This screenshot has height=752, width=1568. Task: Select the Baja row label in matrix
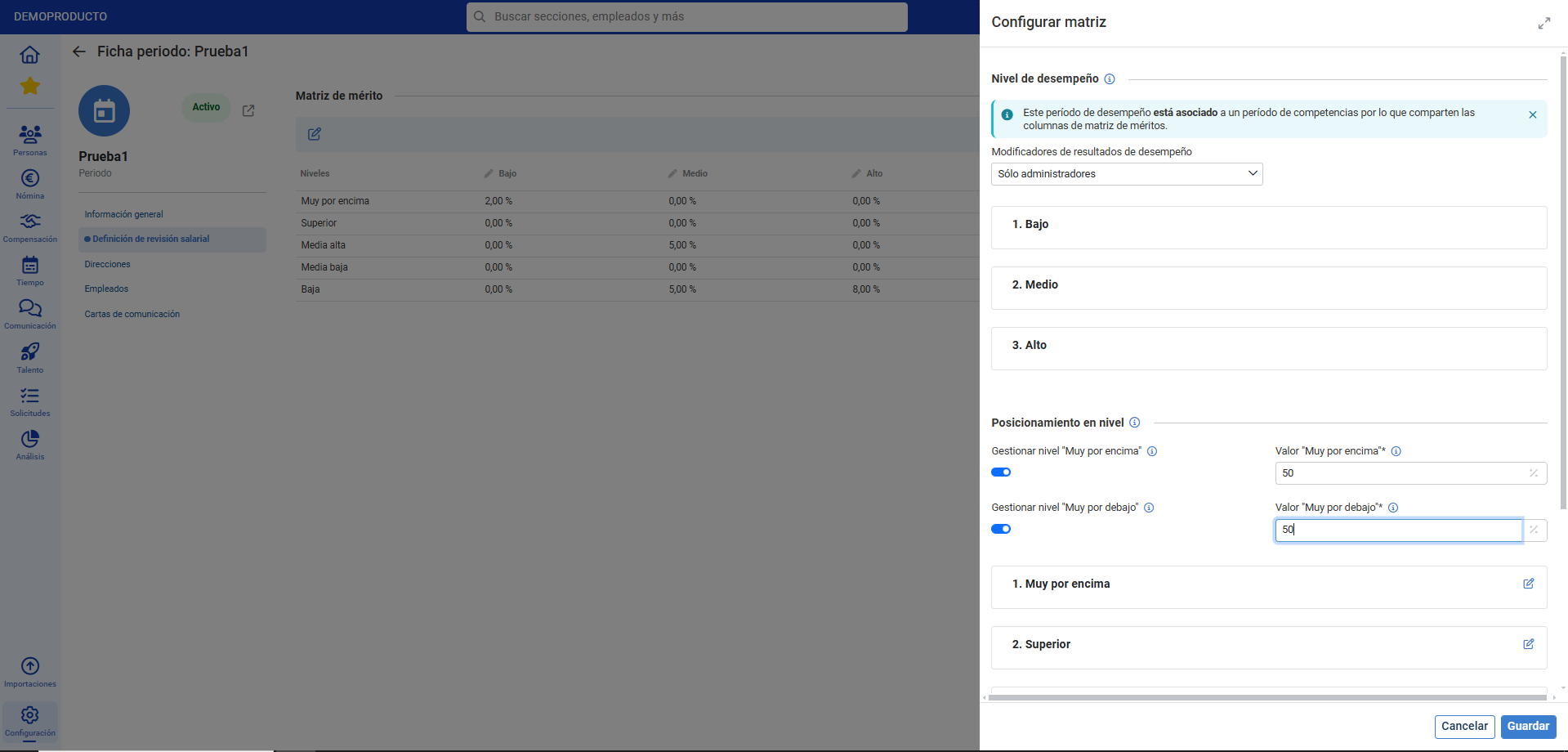click(x=310, y=289)
